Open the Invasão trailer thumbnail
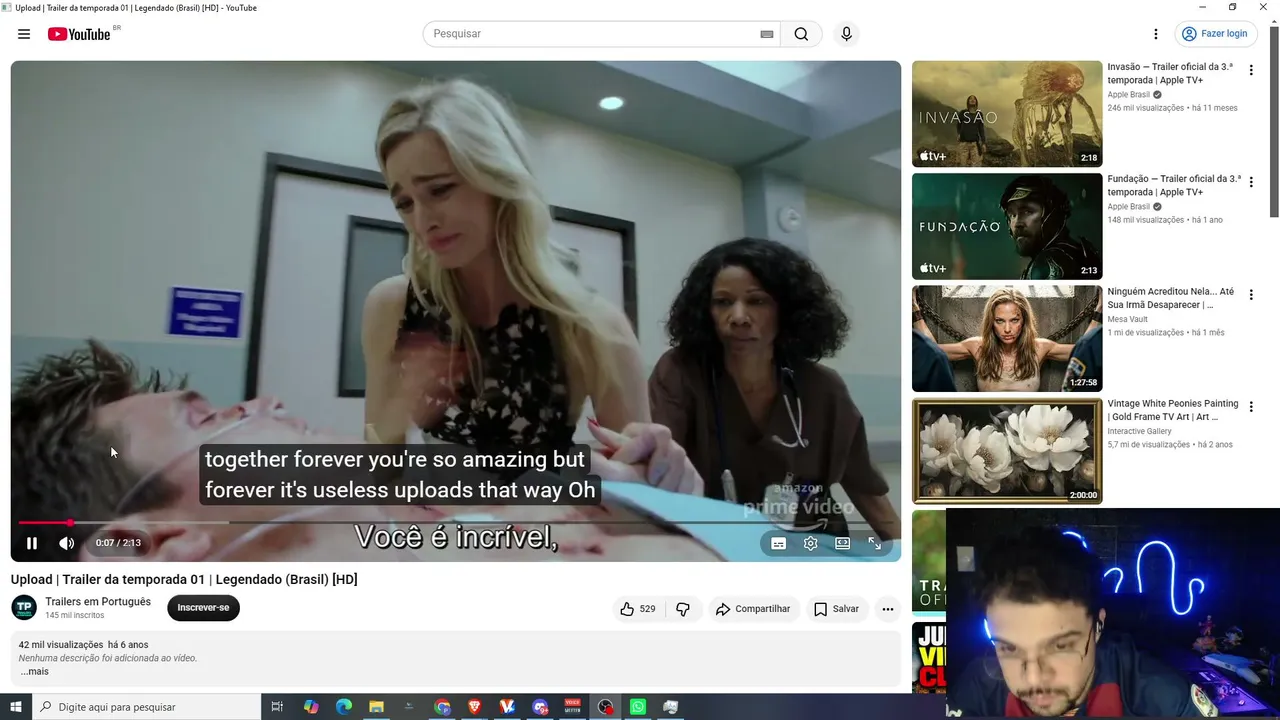Screen dimensions: 1280x720 (x=1007, y=114)
